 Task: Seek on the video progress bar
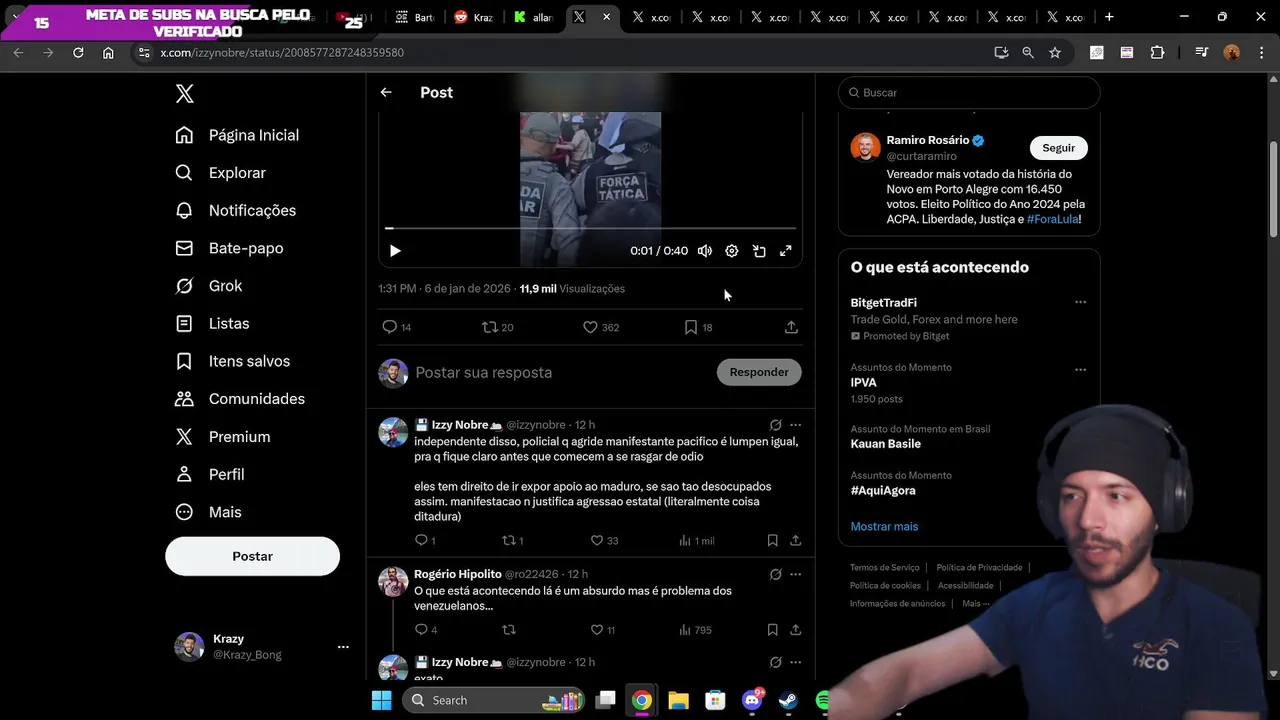[590, 228]
